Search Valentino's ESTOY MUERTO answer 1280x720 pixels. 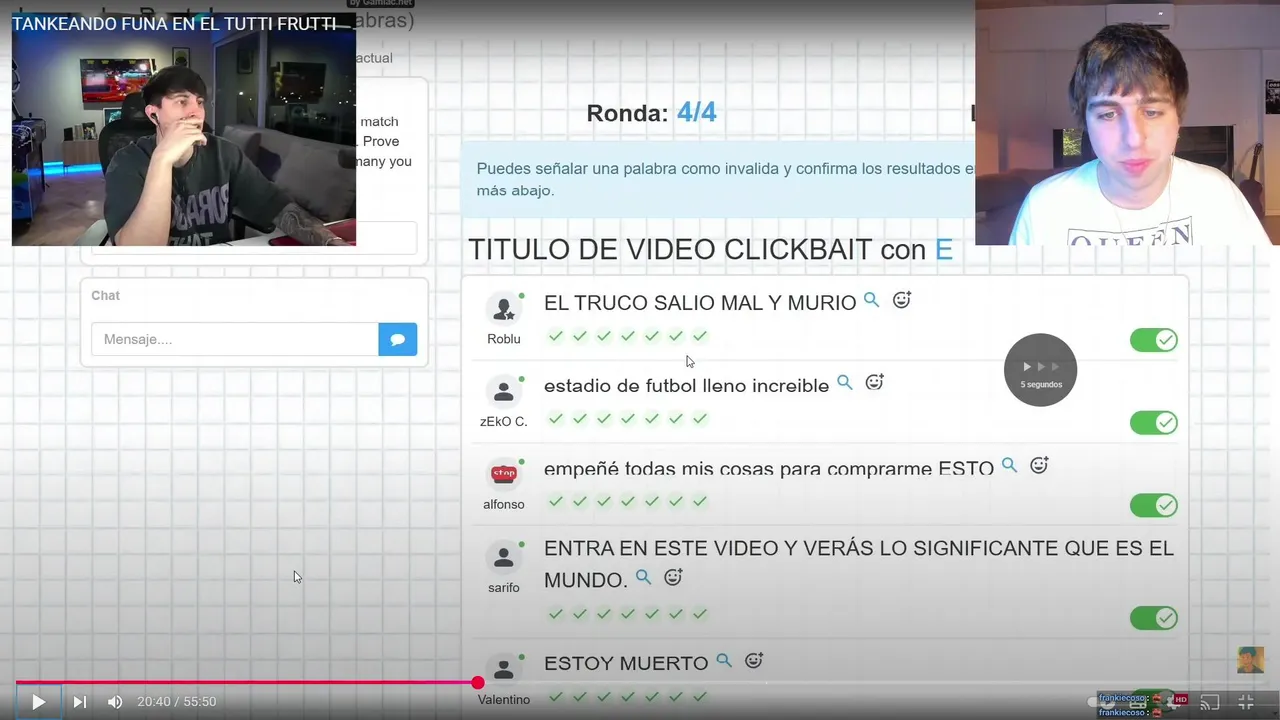tap(724, 661)
